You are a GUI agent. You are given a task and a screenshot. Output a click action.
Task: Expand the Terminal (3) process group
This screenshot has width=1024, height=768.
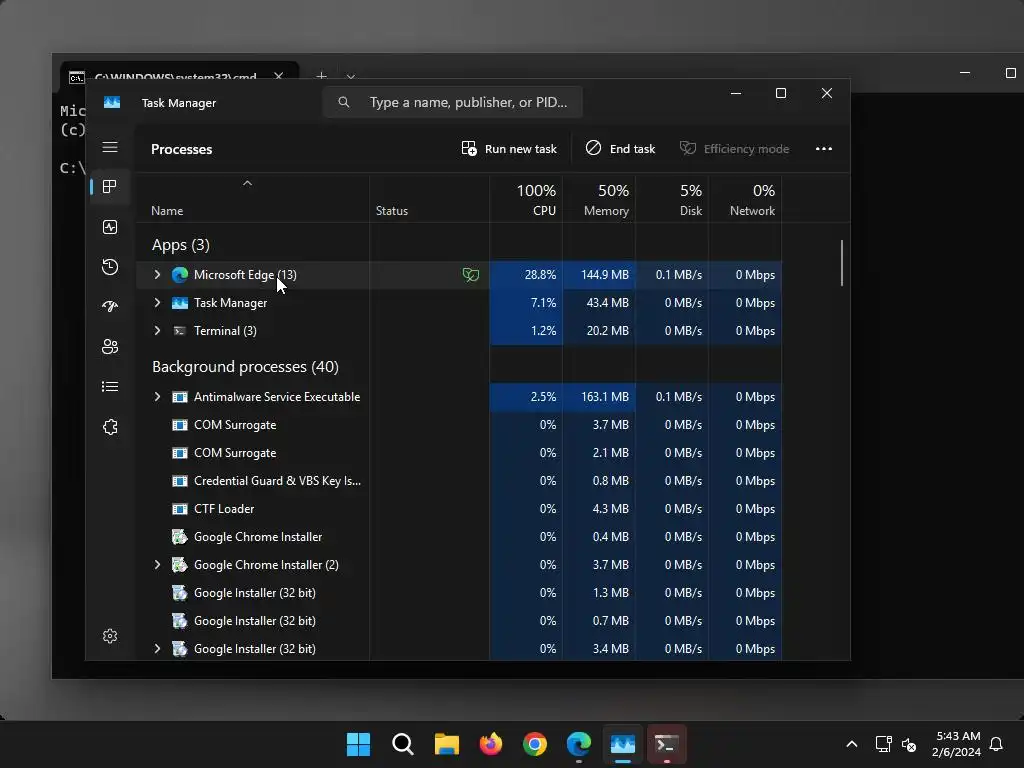157,331
